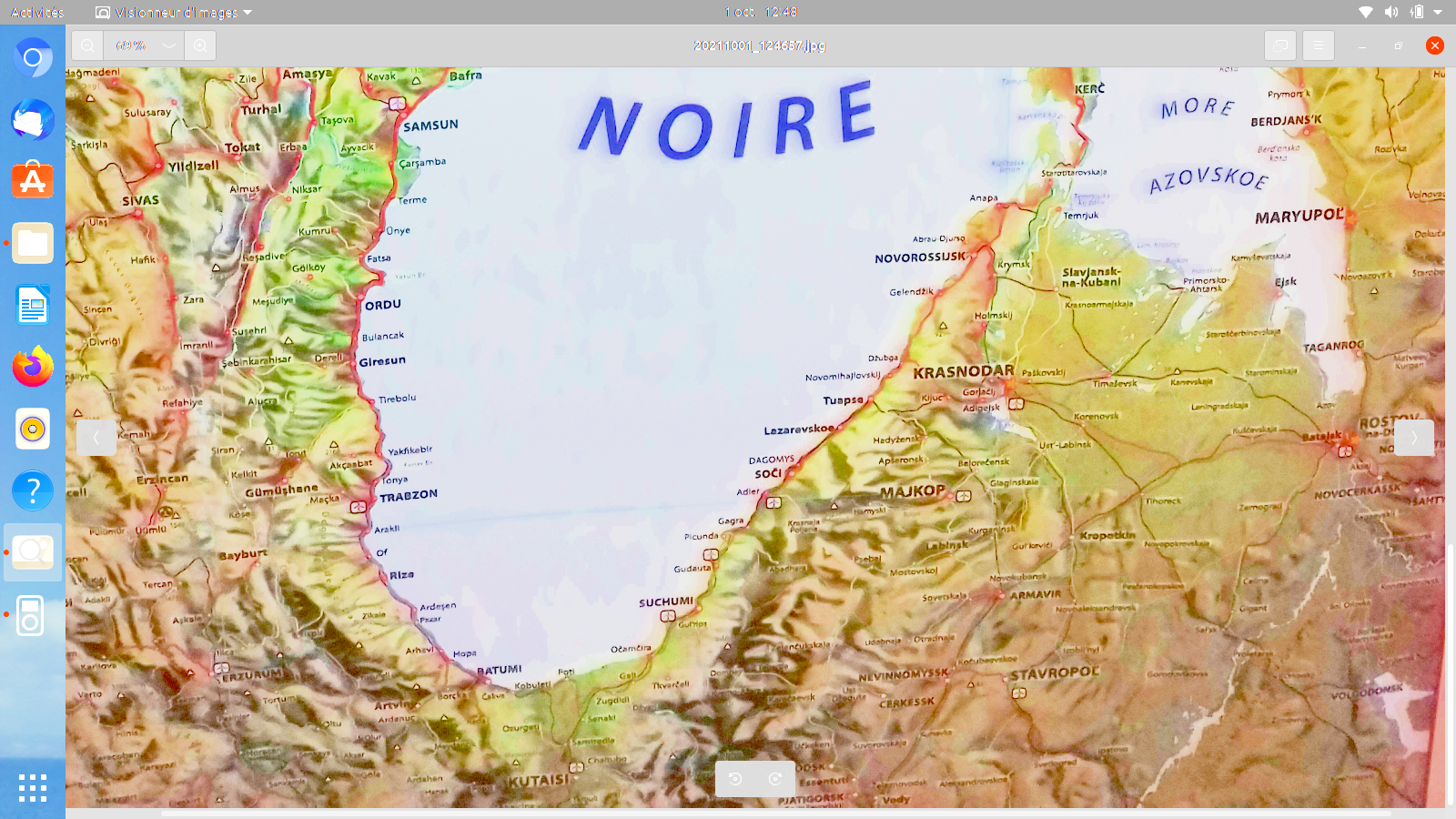Image resolution: width=1456 pixels, height=819 pixels.
Task: Click the zoom in magnifier button
Action: click(200, 45)
